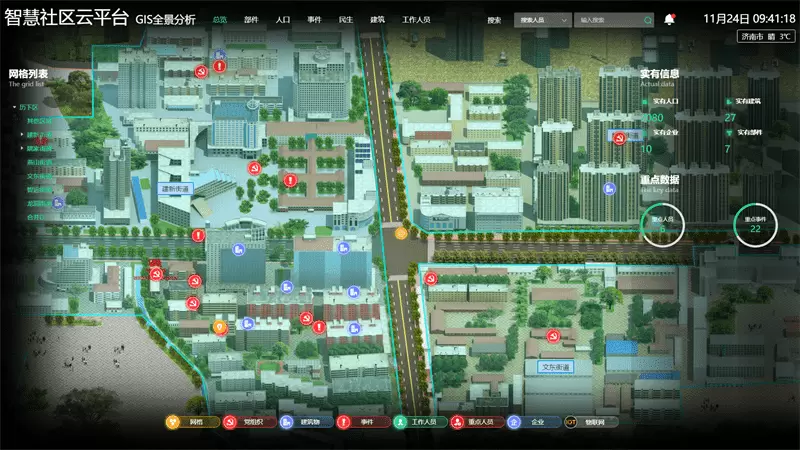This screenshot has width=800, height=450.
Task: Click the 济南市 weather box
Action: (766, 37)
